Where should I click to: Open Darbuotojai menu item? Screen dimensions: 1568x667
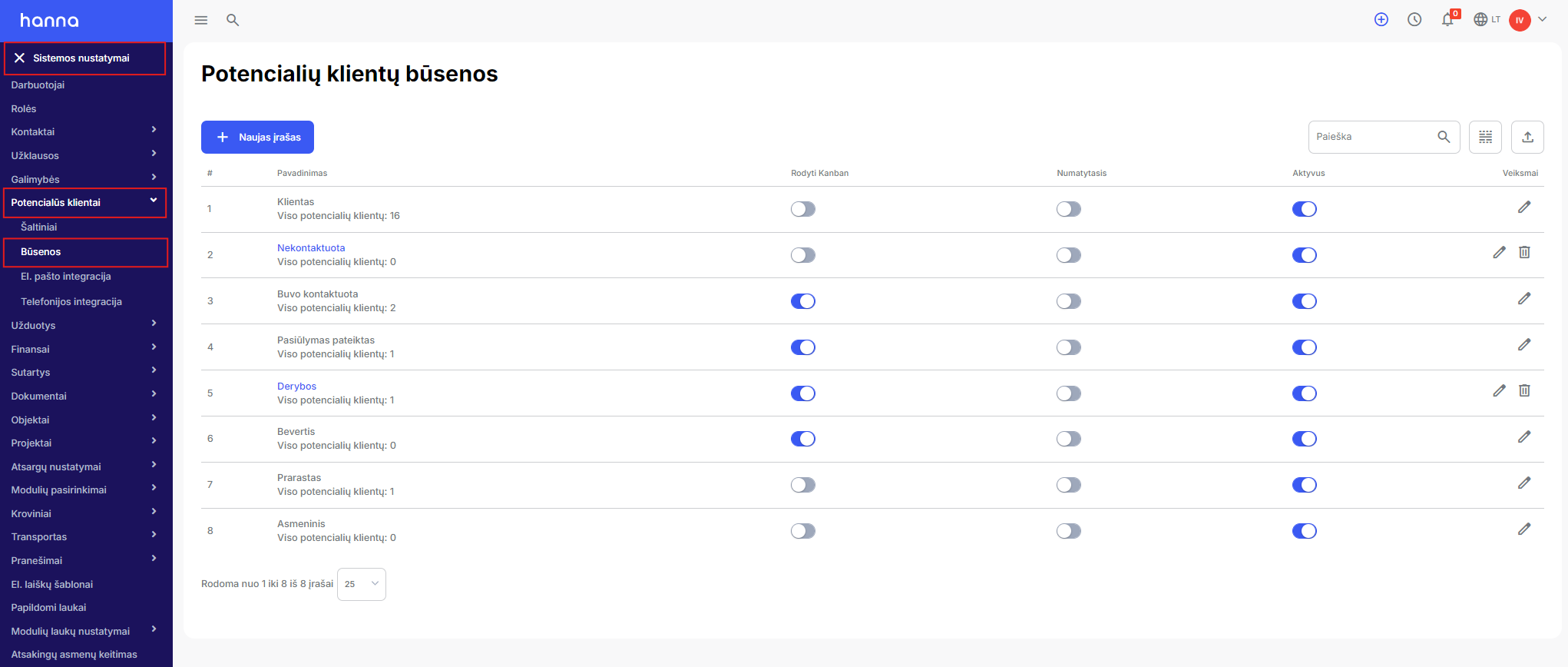38,85
